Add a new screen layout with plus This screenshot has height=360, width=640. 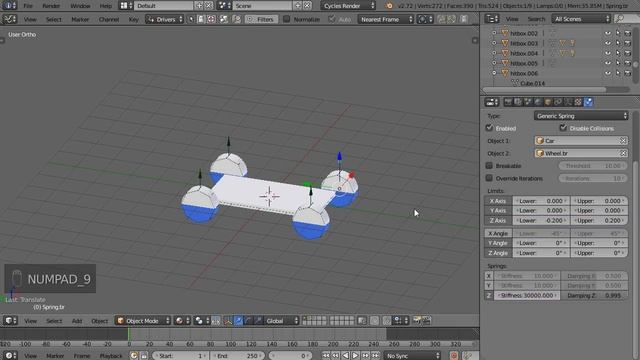(x=199, y=6)
